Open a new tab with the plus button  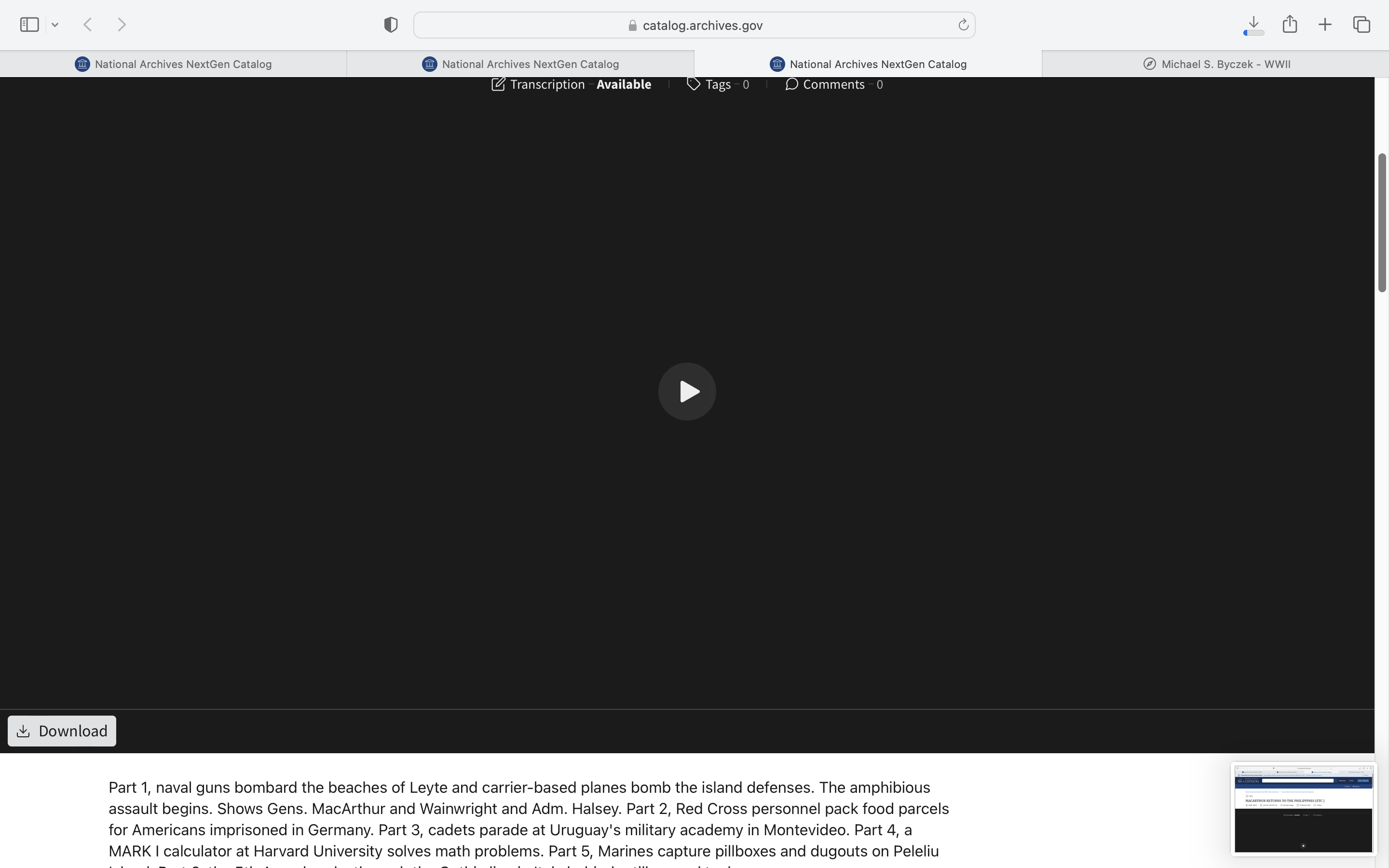point(1325,25)
